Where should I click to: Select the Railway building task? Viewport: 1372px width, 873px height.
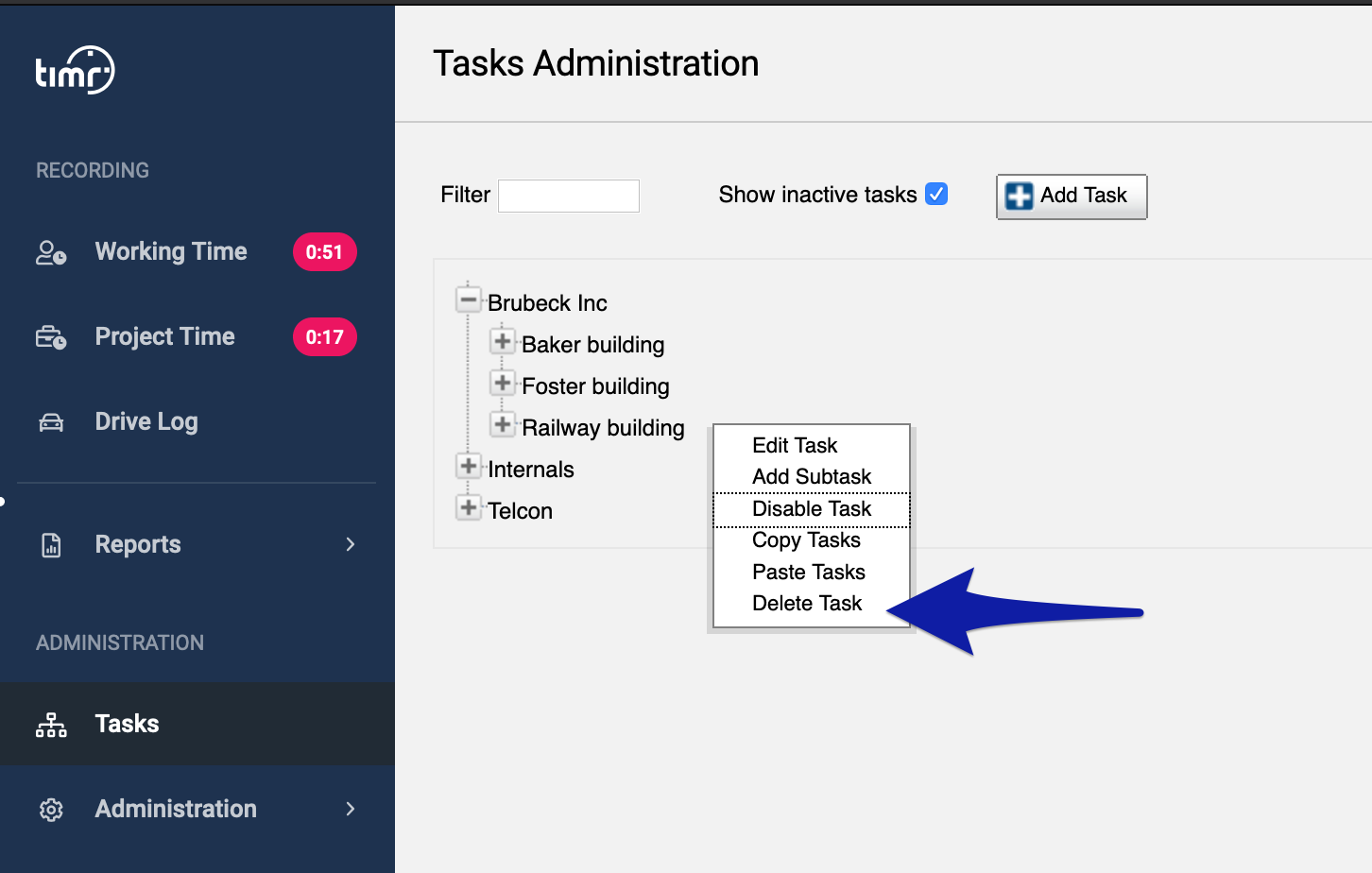[603, 428]
